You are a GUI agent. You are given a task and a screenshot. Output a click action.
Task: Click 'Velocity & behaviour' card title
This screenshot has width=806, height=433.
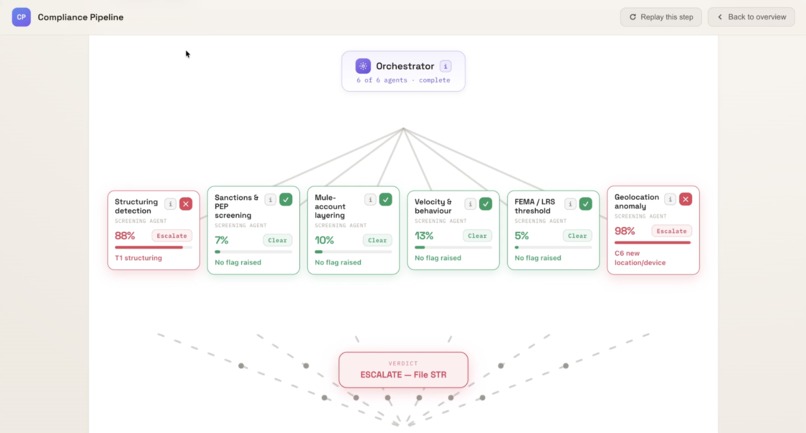point(433,206)
